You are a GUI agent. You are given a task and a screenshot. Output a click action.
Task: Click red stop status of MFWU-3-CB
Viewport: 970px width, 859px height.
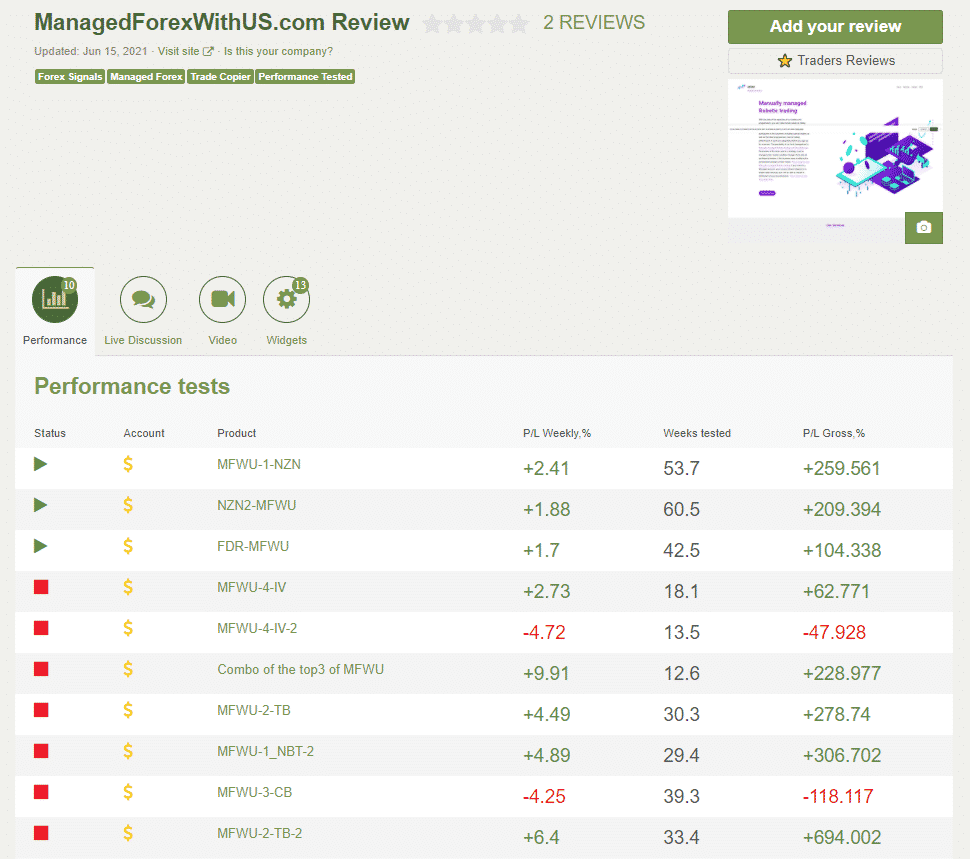pyautogui.click(x=41, y=792)
